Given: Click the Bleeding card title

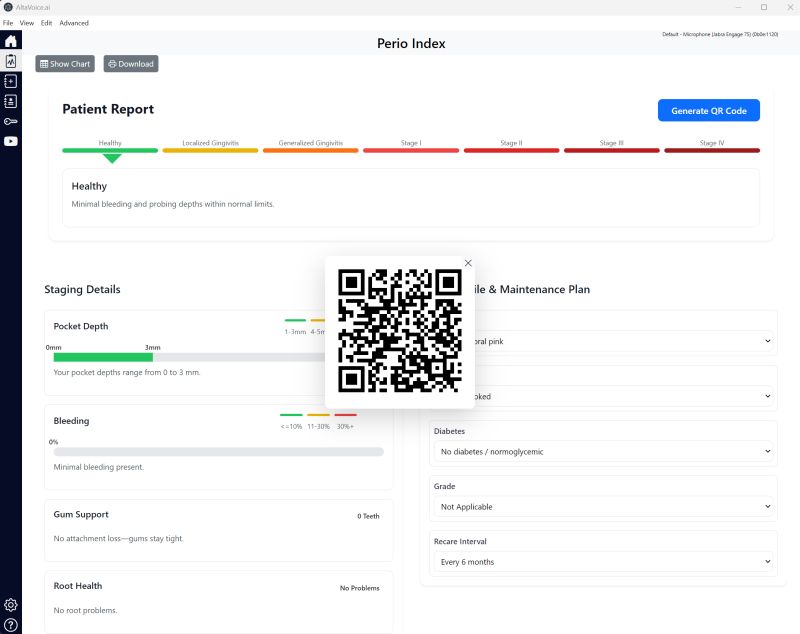Looking at the screenshot, I should 71,421.
